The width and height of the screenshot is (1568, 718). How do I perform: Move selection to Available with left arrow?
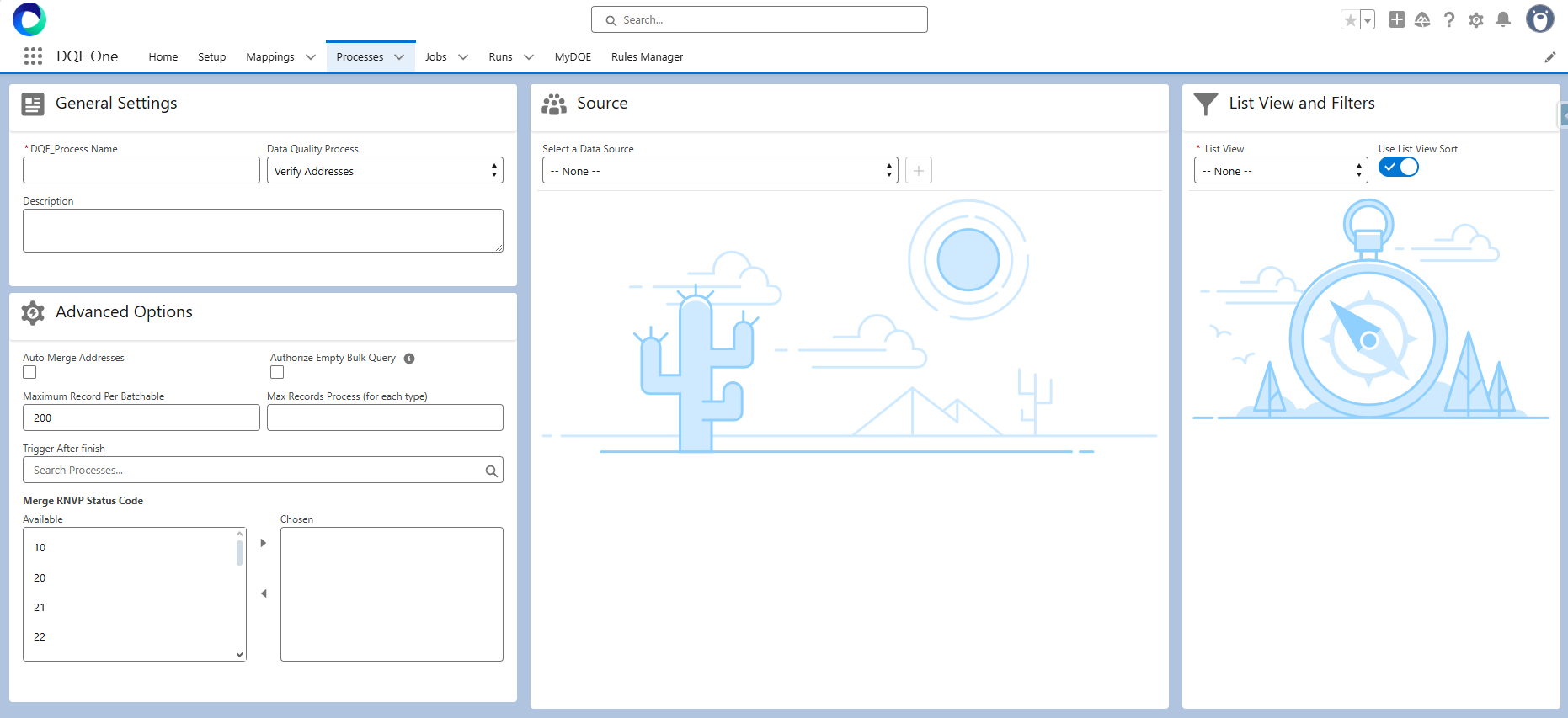264,593
